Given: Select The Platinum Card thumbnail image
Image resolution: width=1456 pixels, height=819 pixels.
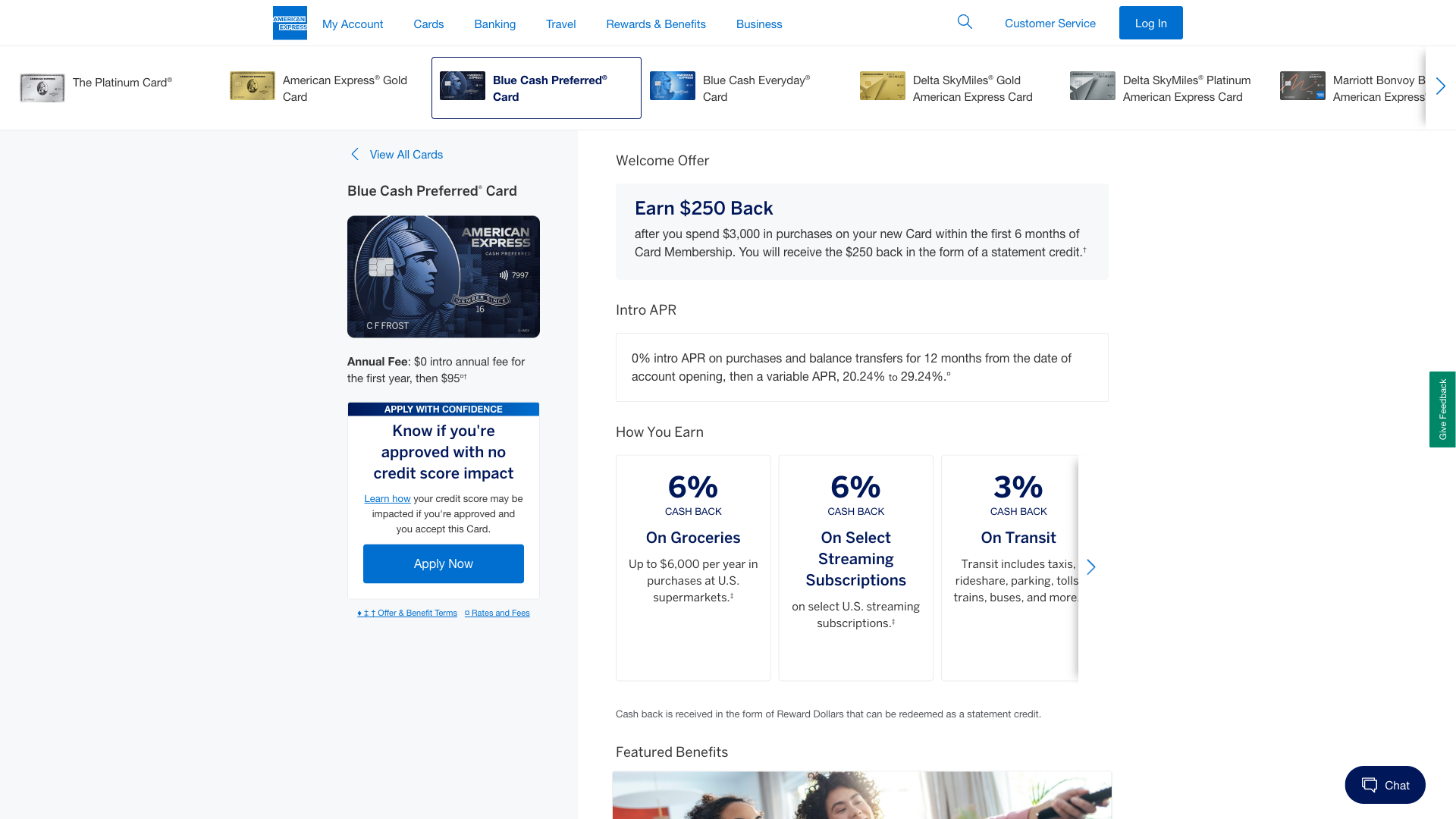Looking at the screenshot, I should pyautogui.click(x=42, y=88).
